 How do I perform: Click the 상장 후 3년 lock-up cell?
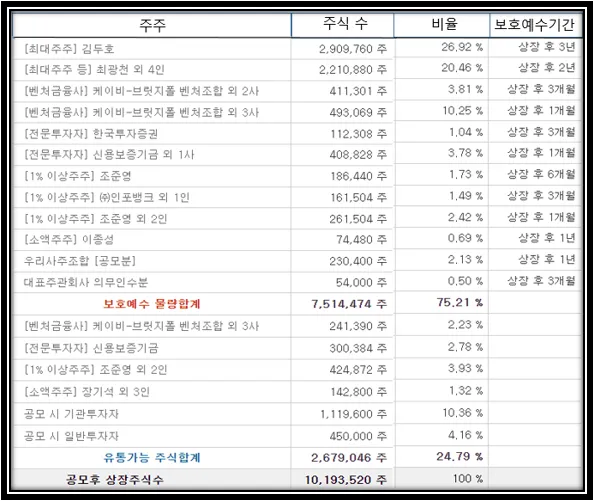(546, 47)
